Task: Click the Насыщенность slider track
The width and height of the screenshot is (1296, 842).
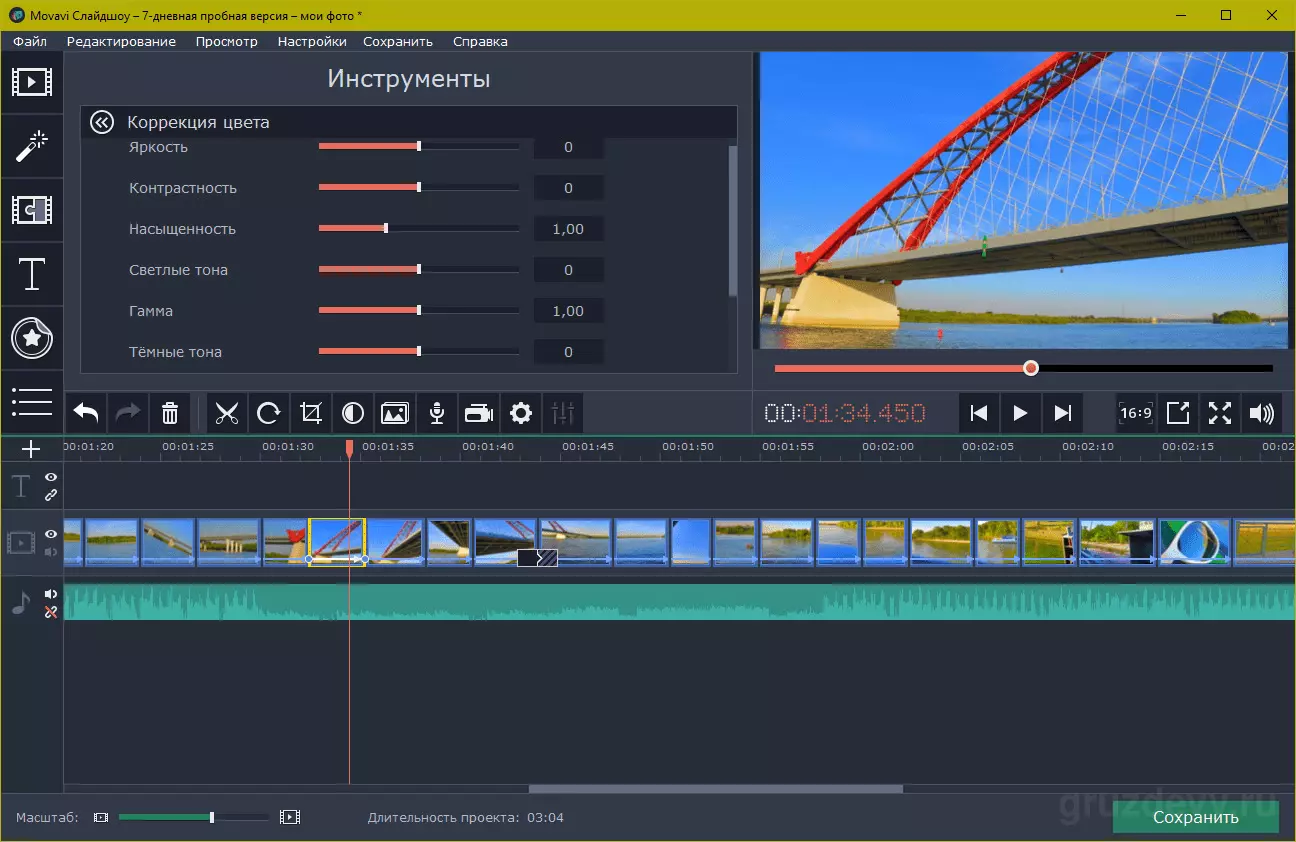Action: click(x=419, y=229)
